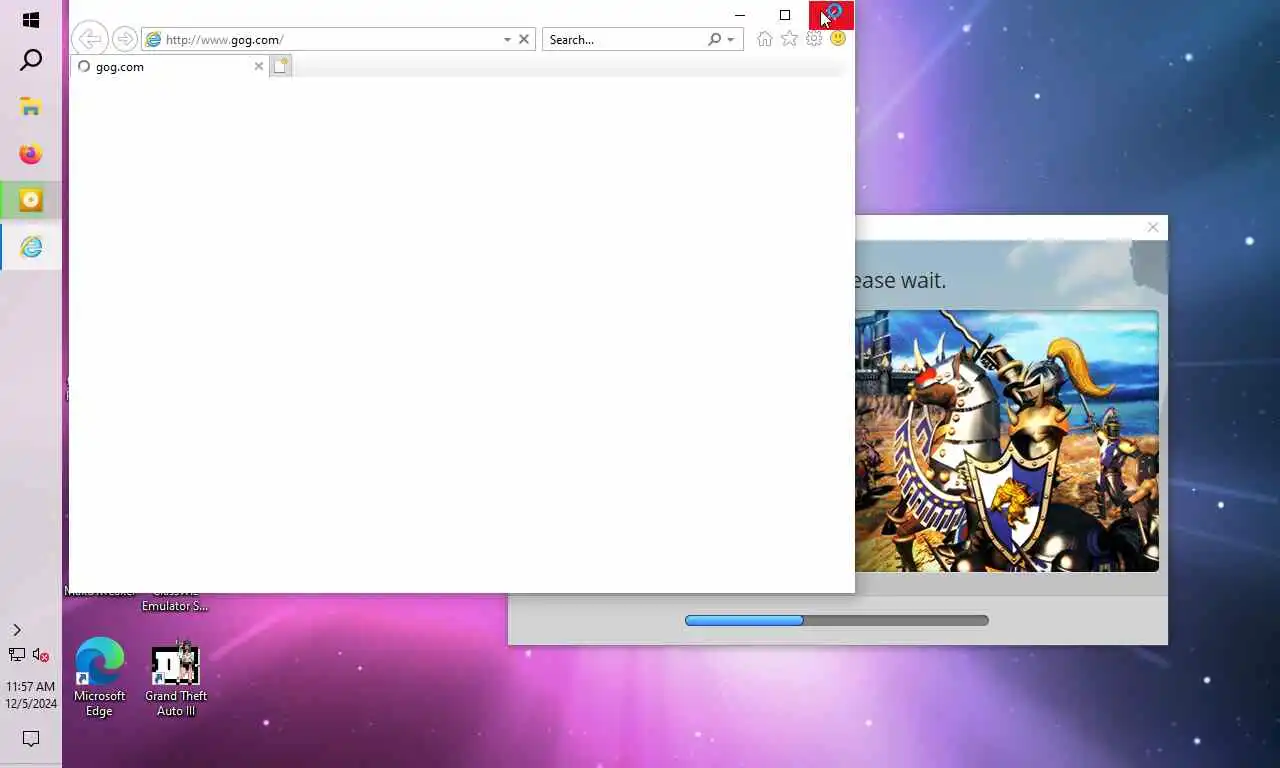Click the Search... input box
Image resolution: width=1280 pixels, height=768 pixels.
tap(624, 39)
